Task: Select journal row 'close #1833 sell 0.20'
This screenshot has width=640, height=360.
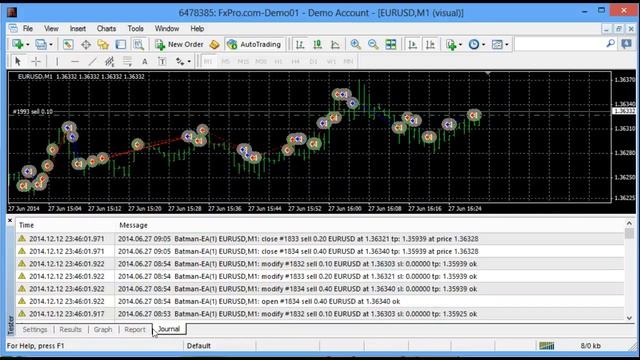Action: pos(320,239)
